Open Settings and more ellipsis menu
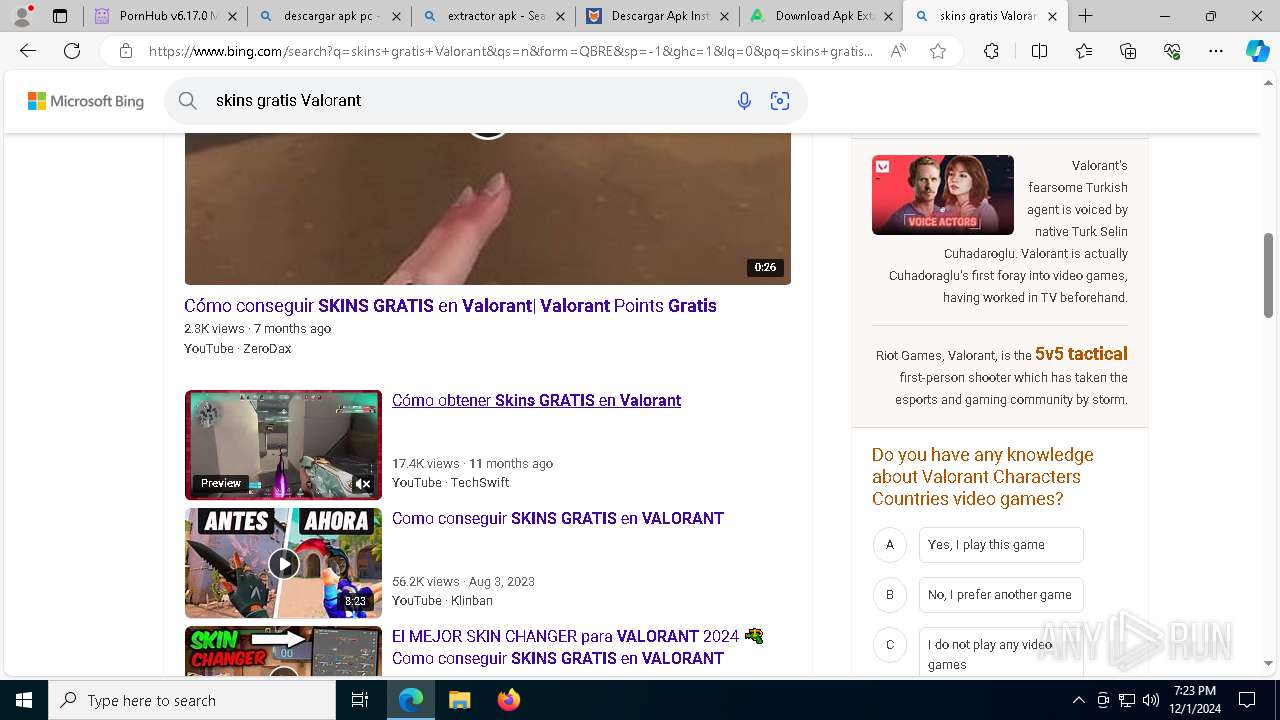Screen dimensions: 1280x720 [1216, 51]
